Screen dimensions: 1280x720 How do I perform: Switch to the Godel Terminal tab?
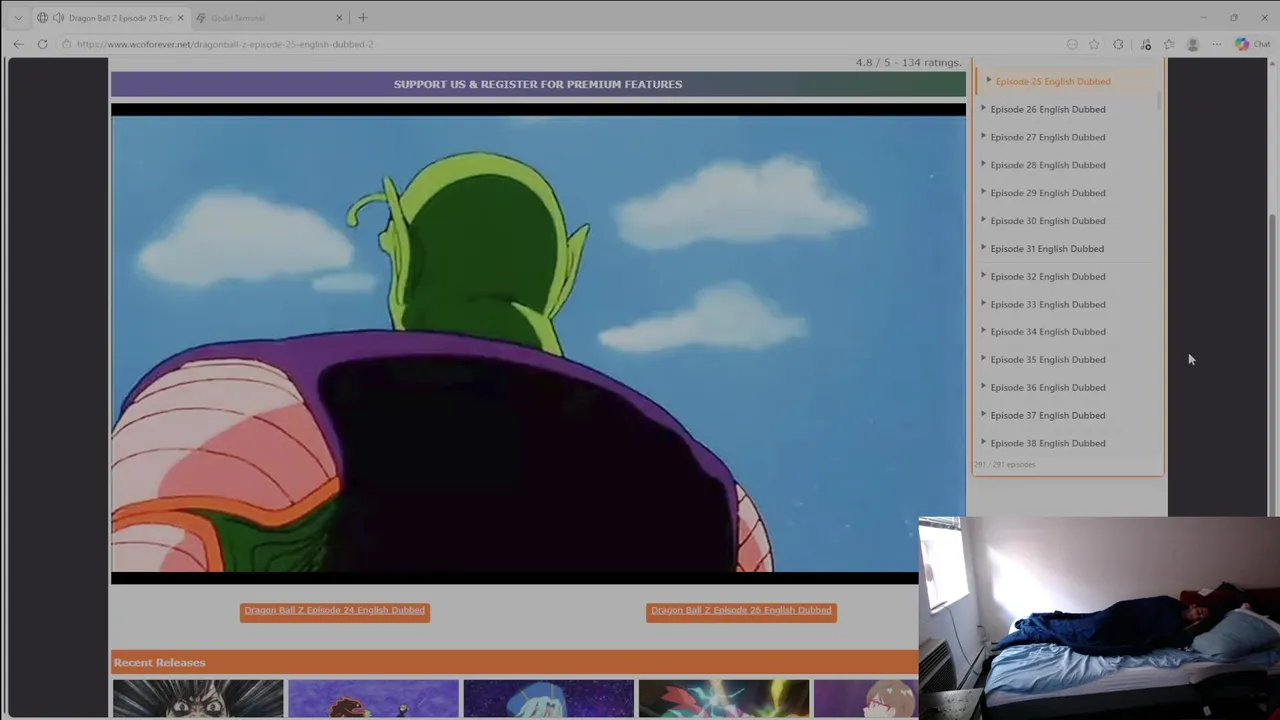click(270, 18)
